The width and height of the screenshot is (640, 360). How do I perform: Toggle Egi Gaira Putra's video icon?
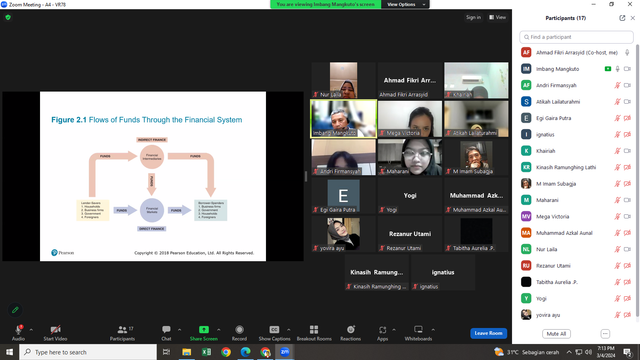click(627, 118)
